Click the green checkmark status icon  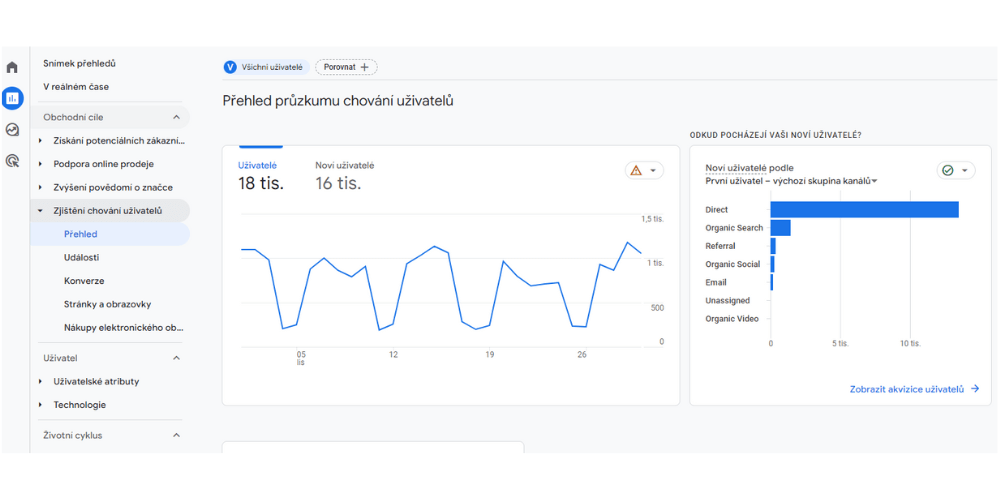(947, 171)
